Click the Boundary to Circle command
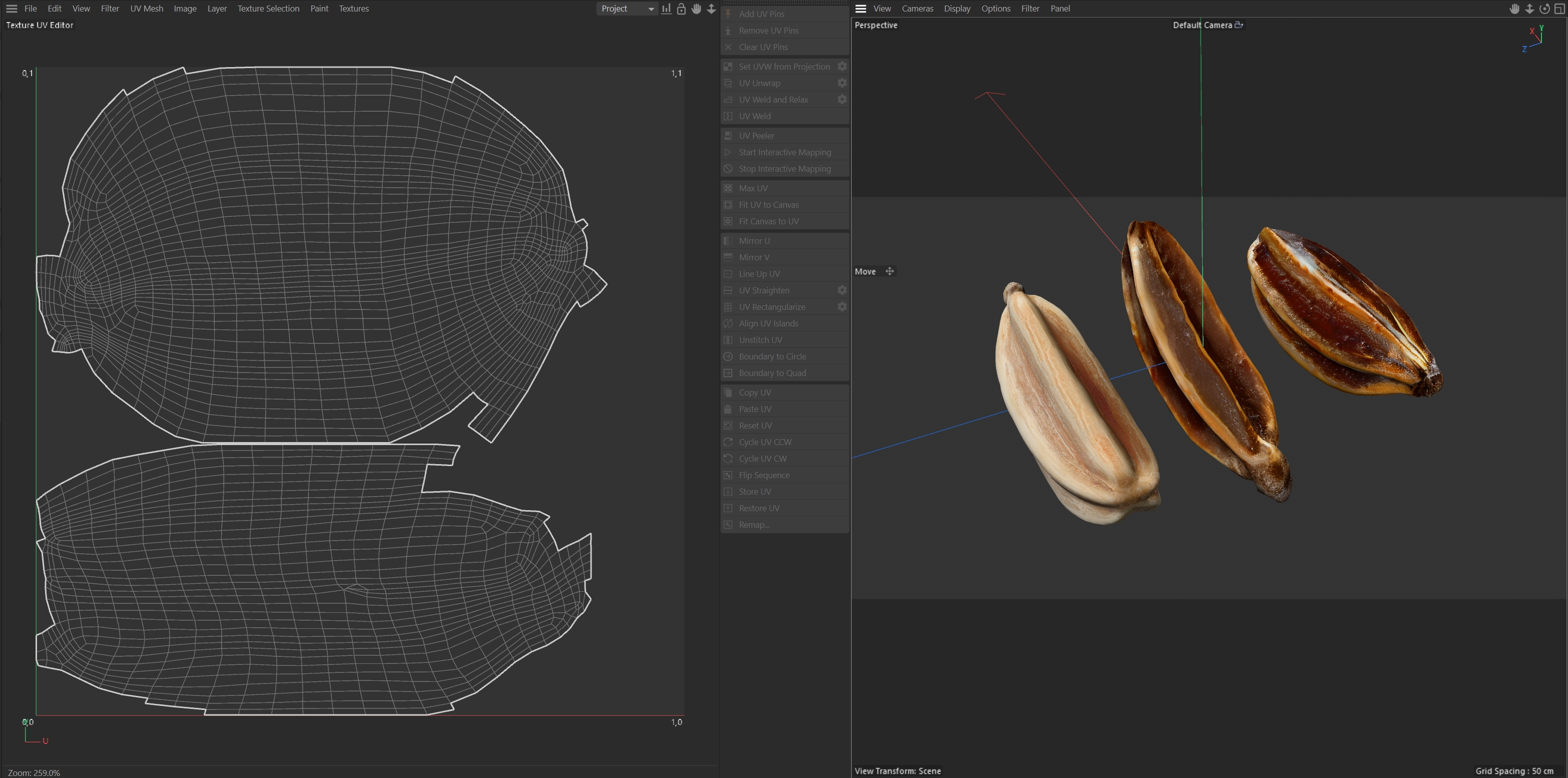 (x=772, y=356)
